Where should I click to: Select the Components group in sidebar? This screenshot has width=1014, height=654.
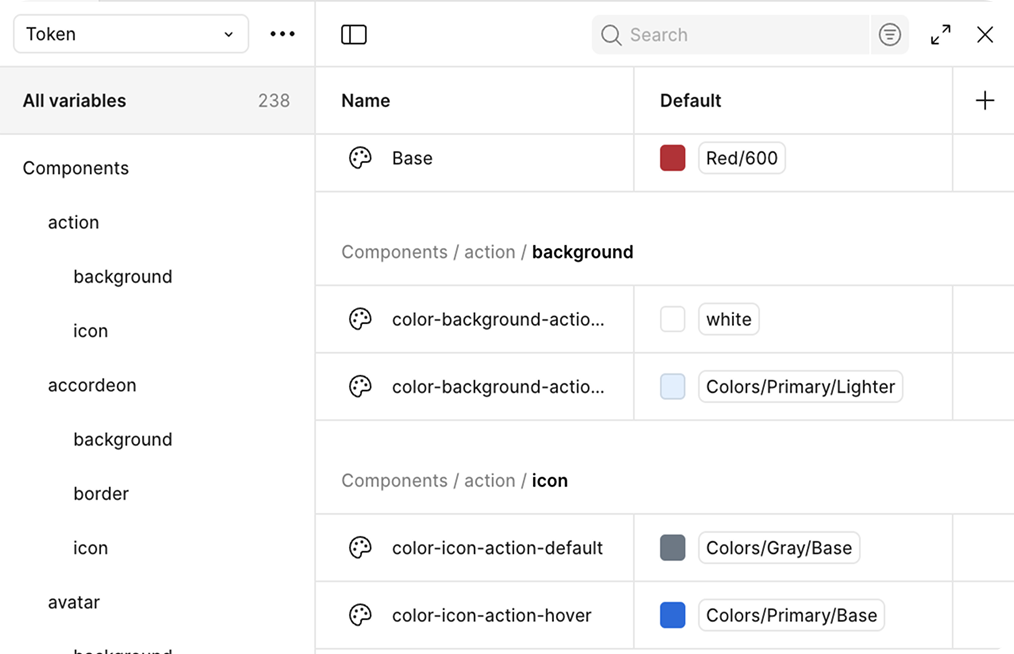[76, 168]
